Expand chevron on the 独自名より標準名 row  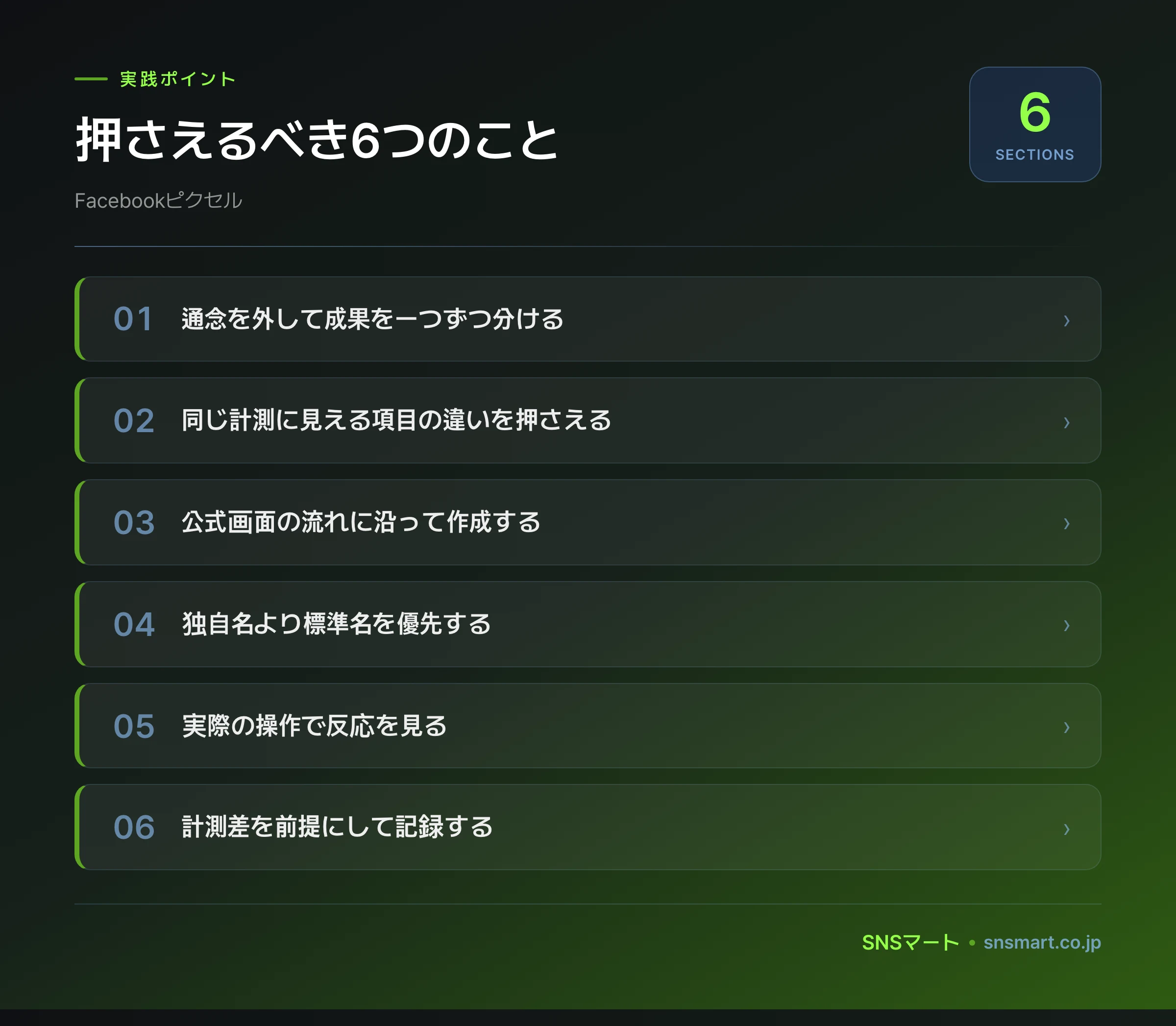[x=1066, y=626]
